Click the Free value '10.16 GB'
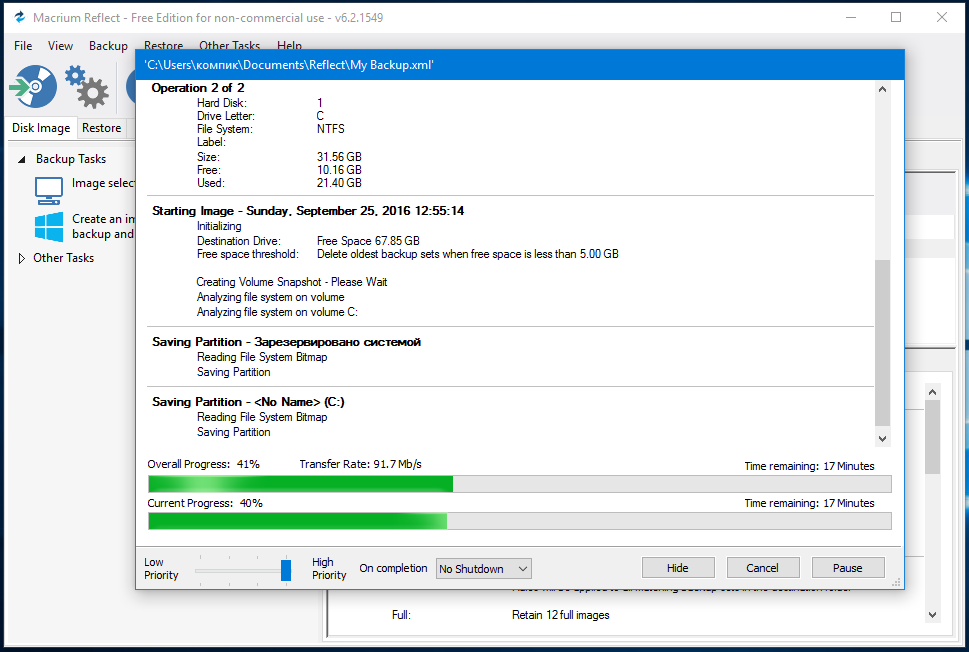 (339, 170)
